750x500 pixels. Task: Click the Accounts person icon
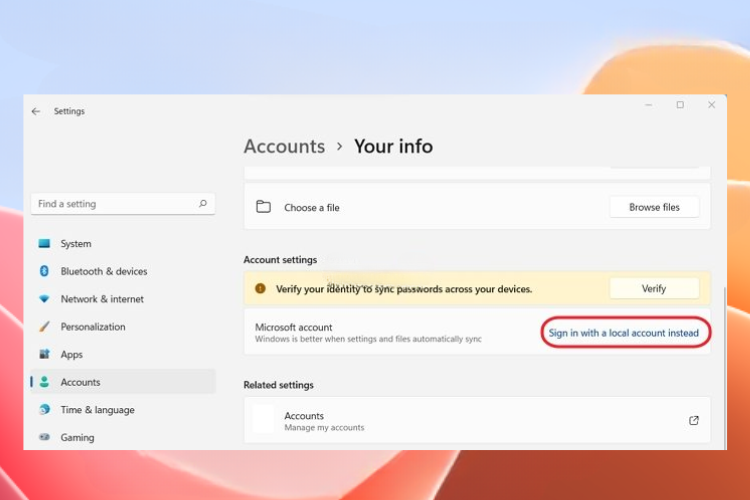[x=44, y=382]
